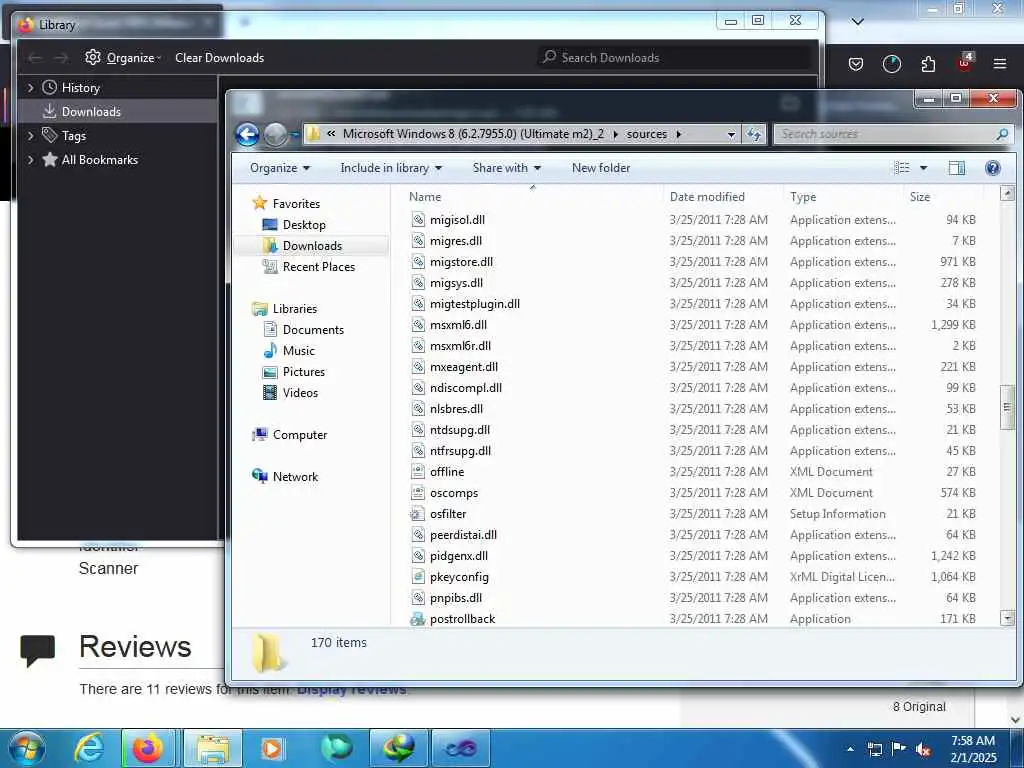Screen dimensions: 1024x768
Task: Click the Search Downloads field
Action: [x=675, y=57]
